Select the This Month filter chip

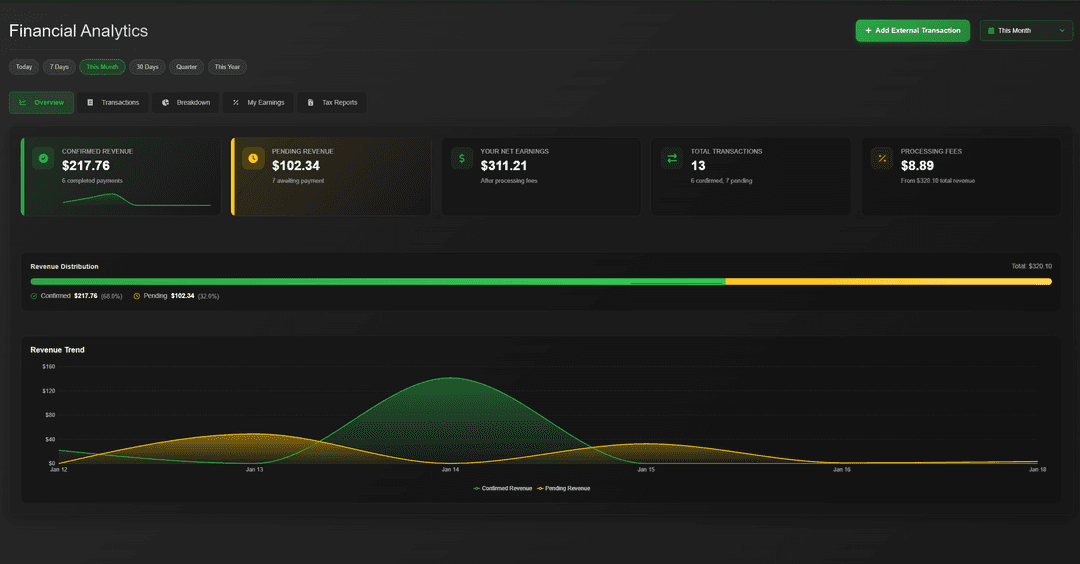pos(102,67)
